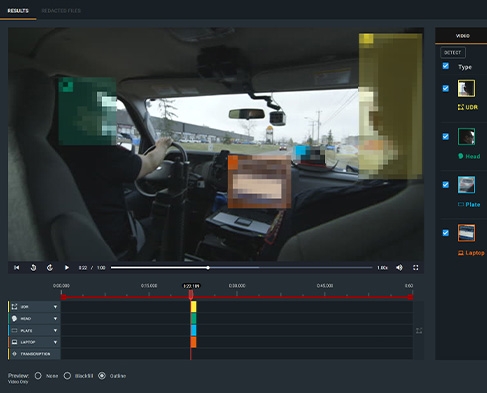Click the rewind icon
The width and height of the screenshot is (487, 393).
(33, 268)
